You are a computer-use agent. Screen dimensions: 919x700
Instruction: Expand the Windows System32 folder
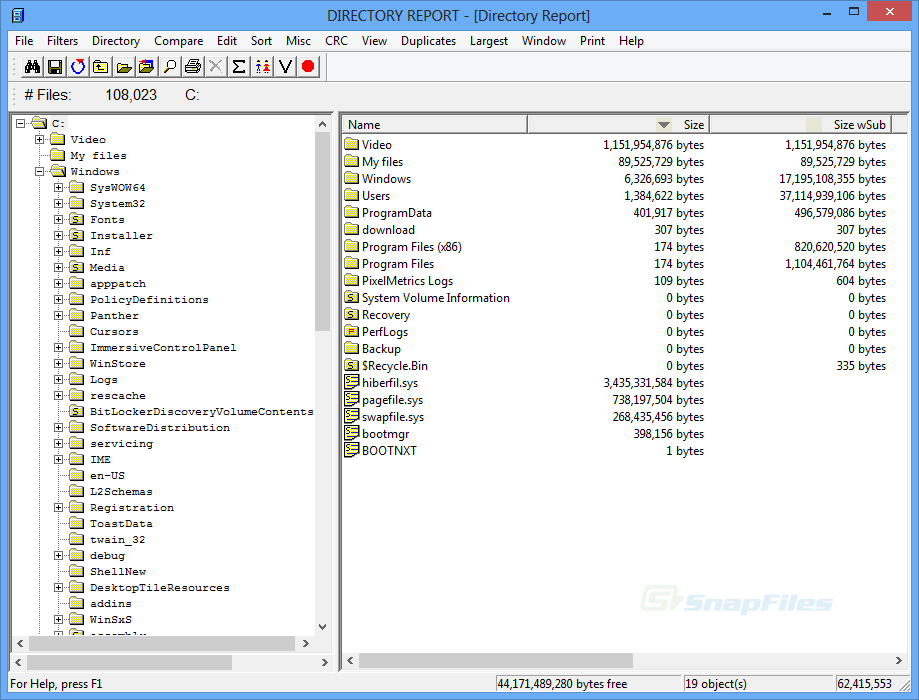[58, 202]
